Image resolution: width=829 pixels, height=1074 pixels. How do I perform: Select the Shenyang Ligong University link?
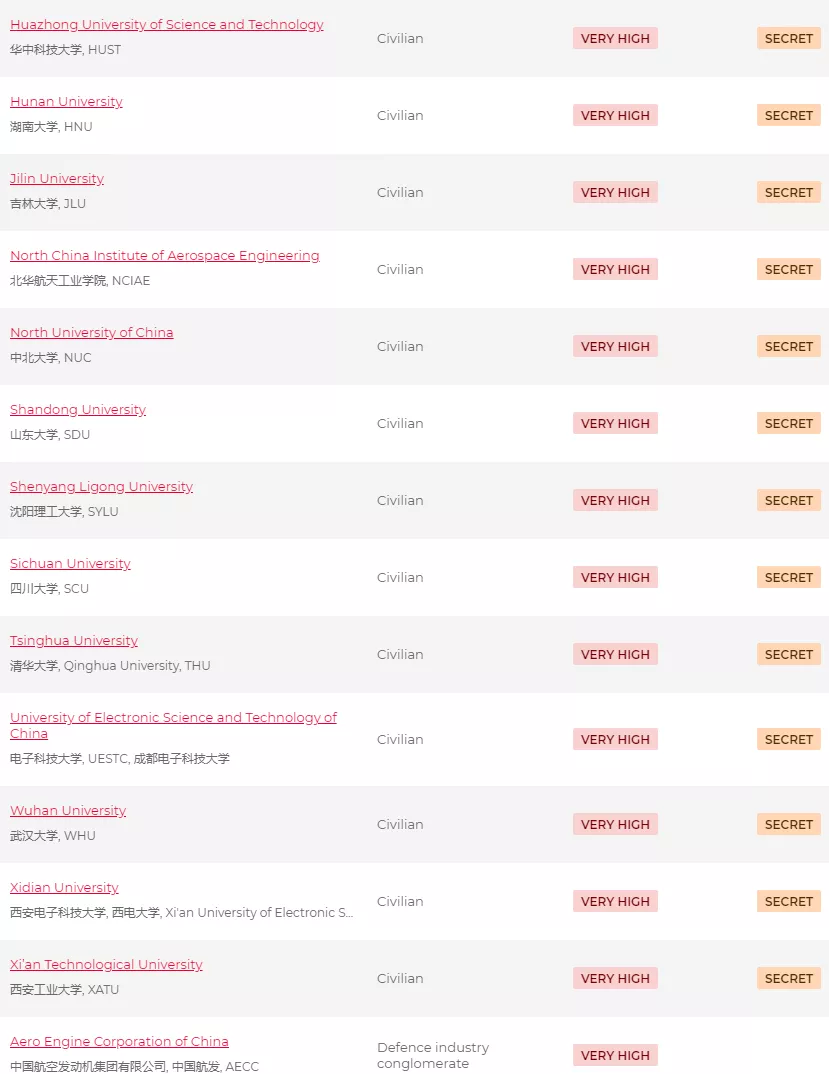[101, 487]
